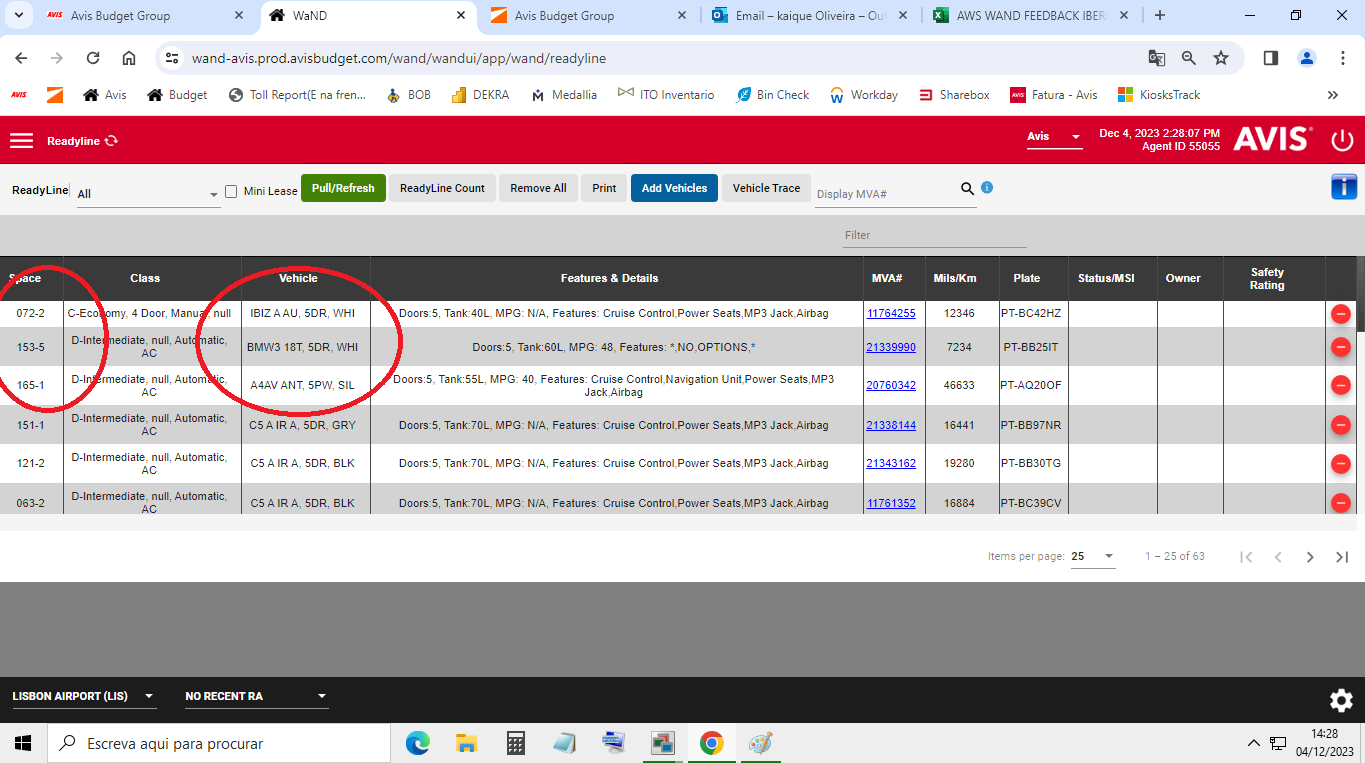This screenshot has width=1365, height=763.
Task: Open MVA link 21339990
Action: point(891,347)
